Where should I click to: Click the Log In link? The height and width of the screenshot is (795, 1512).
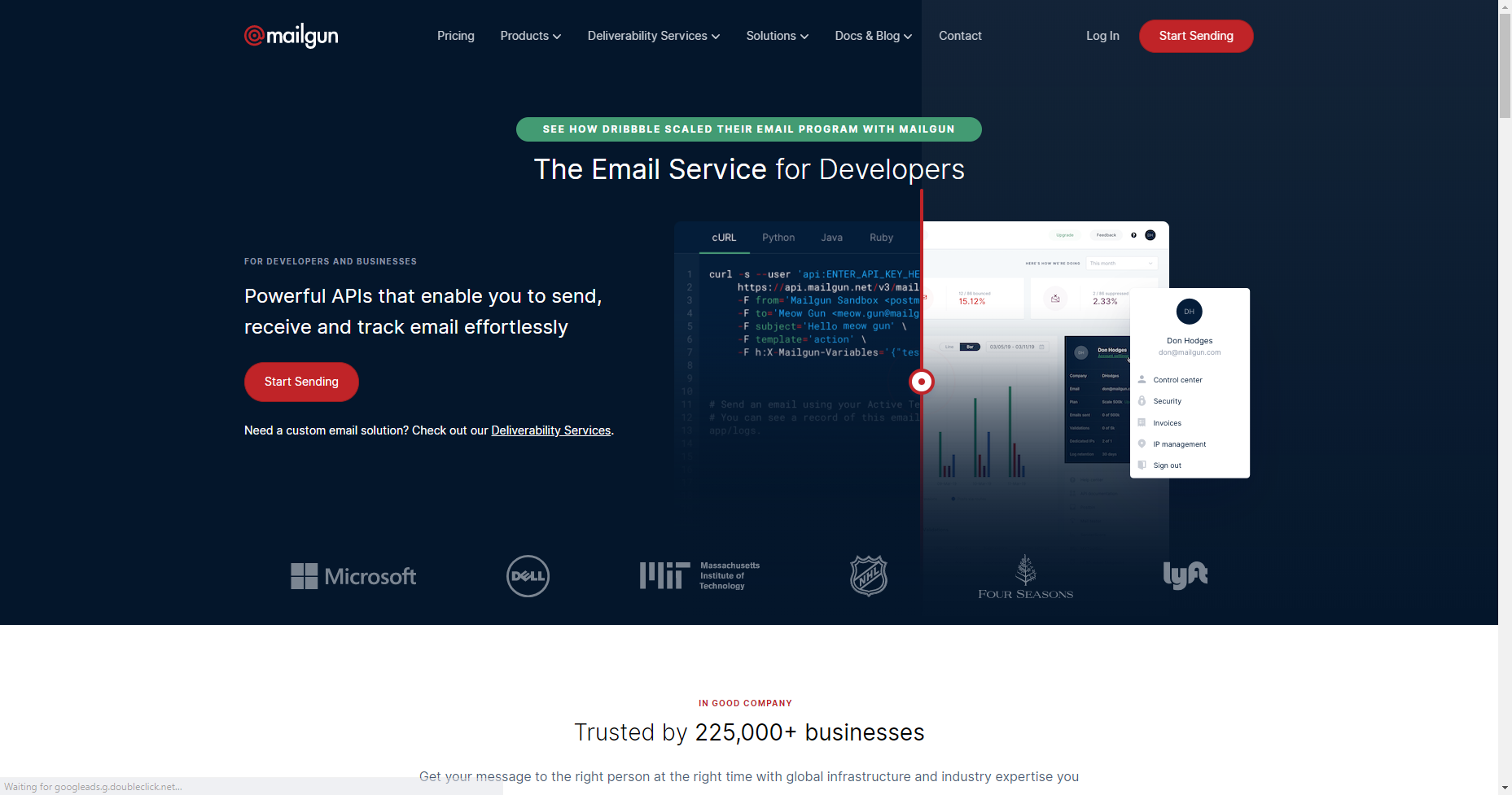tap(1102, 36)
